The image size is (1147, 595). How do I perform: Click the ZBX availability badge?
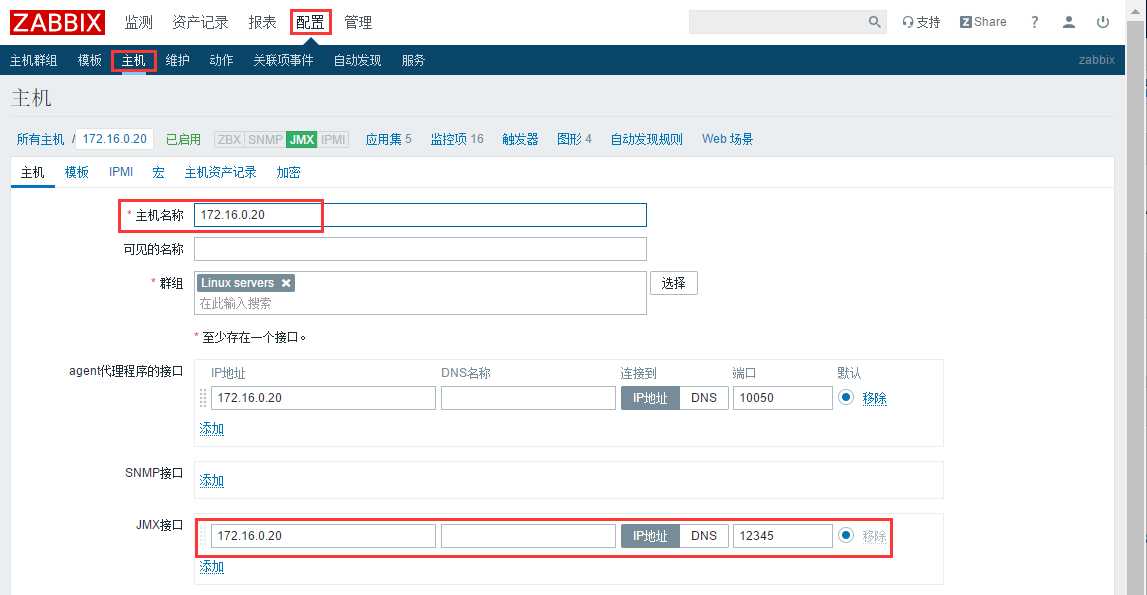pos(230,139)
